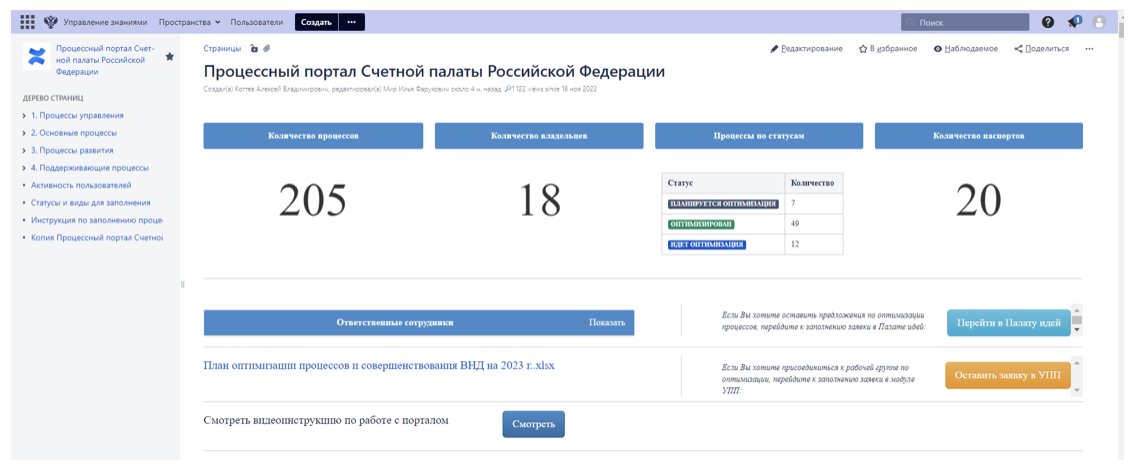Open the page more actions ellipsis
Image resolution: width=1140 pixels, height=474 pixels.
coord(1089,49)
